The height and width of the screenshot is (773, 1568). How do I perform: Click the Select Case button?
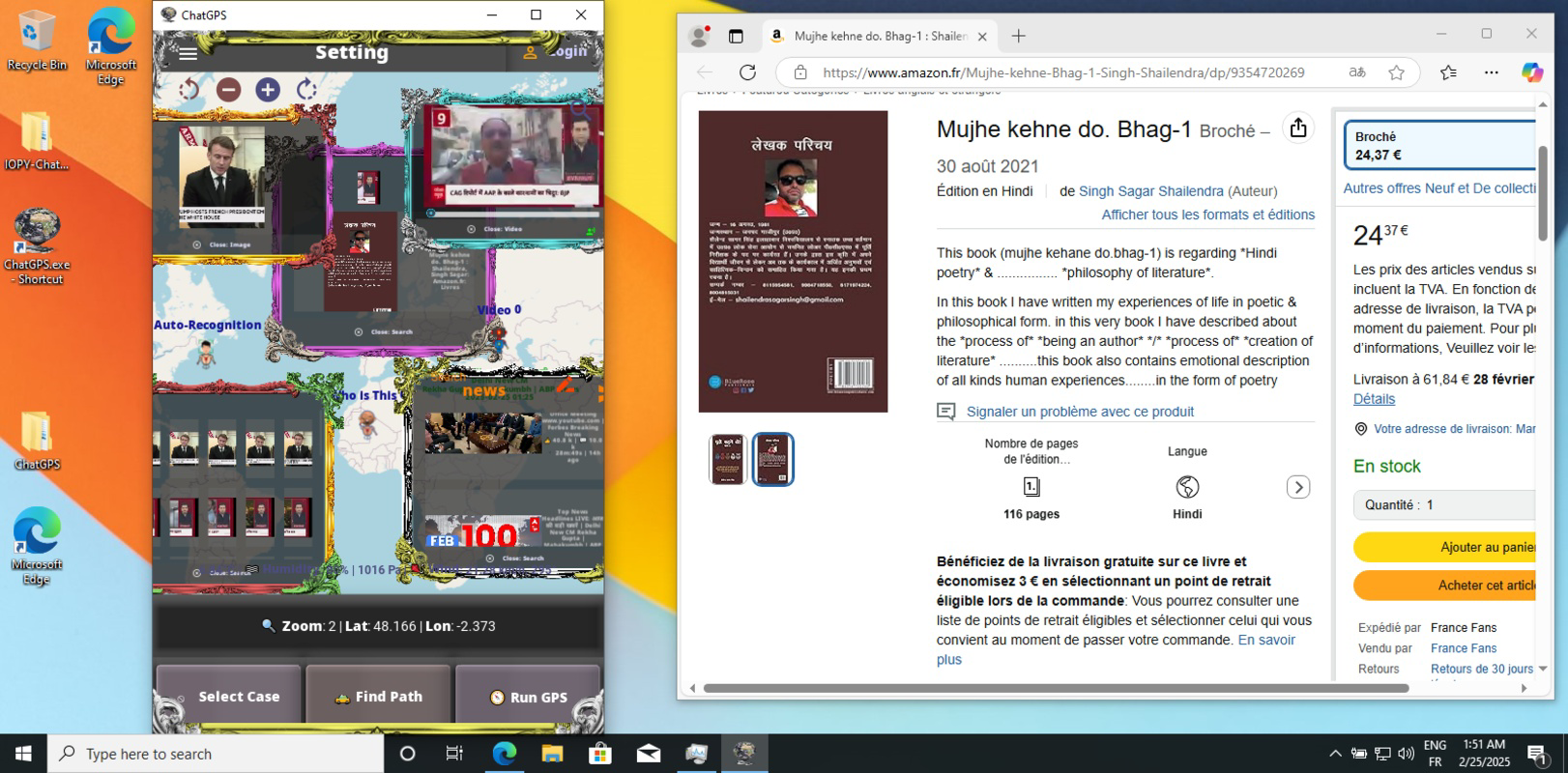click(229, 696)
